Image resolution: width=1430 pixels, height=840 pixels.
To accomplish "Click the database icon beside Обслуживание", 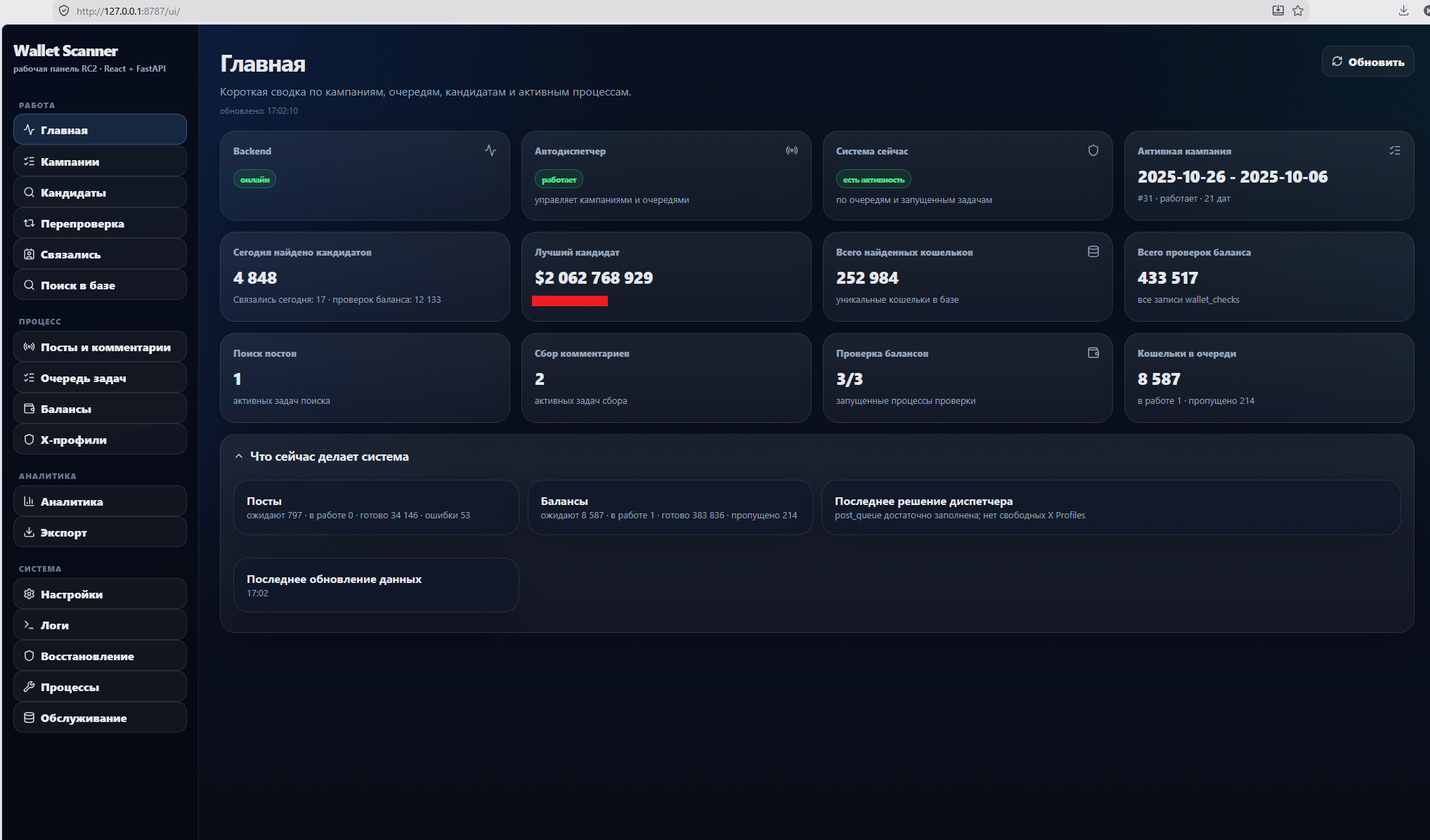I will click(x=29, y=717).
